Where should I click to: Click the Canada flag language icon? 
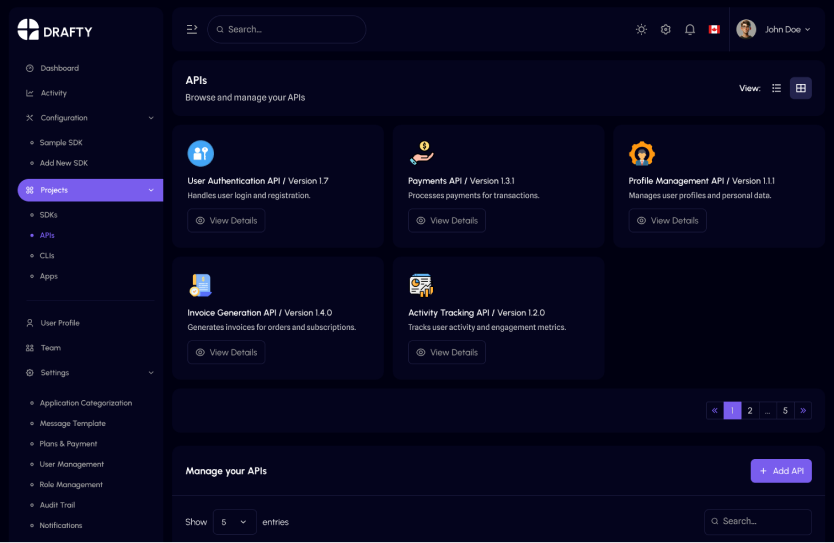(x=714, y=29)
